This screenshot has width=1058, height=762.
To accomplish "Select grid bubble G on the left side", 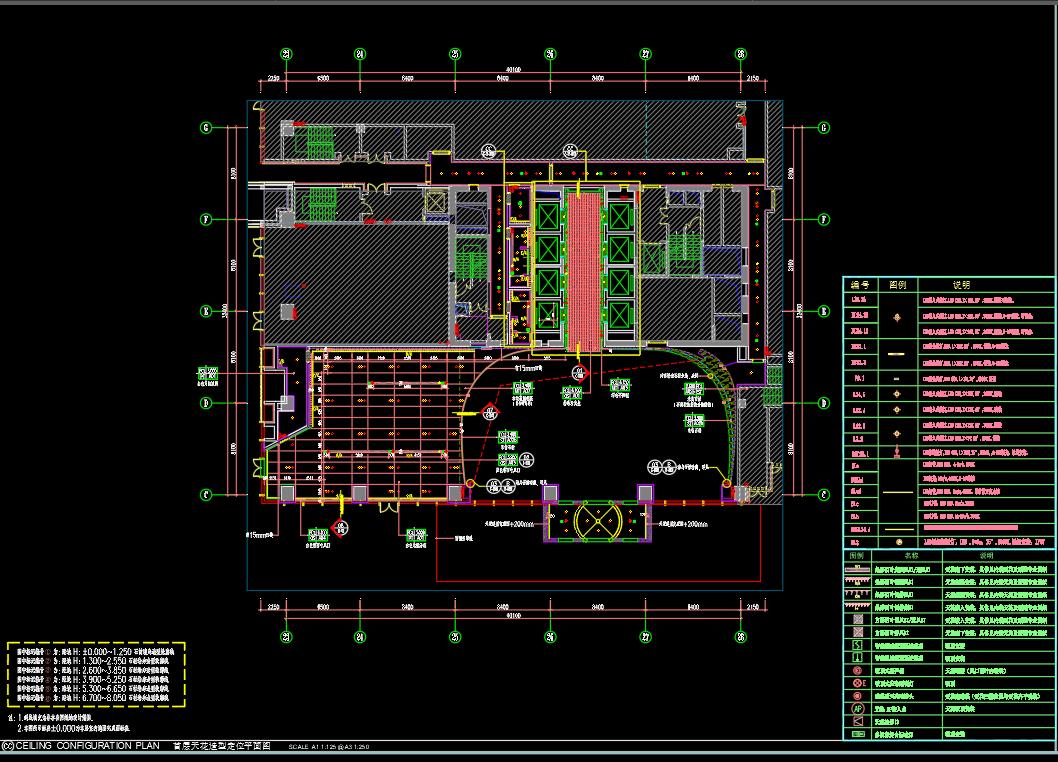I will (x=207, y=127).
